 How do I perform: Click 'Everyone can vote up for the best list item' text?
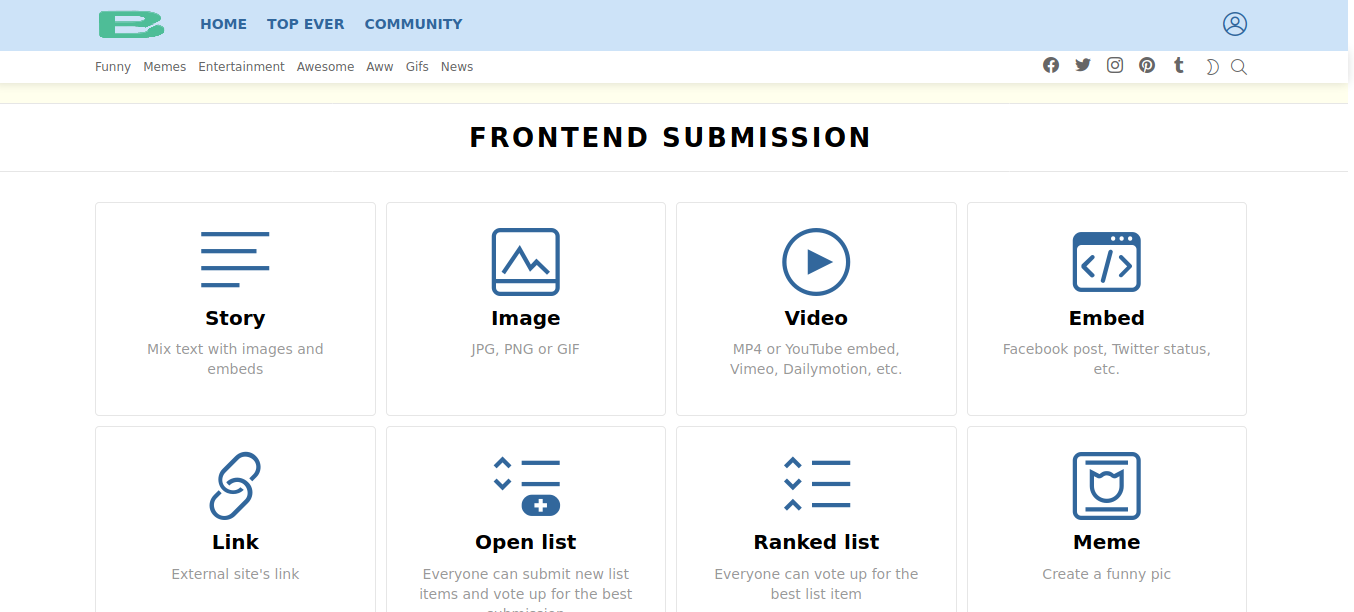[816, 584]
